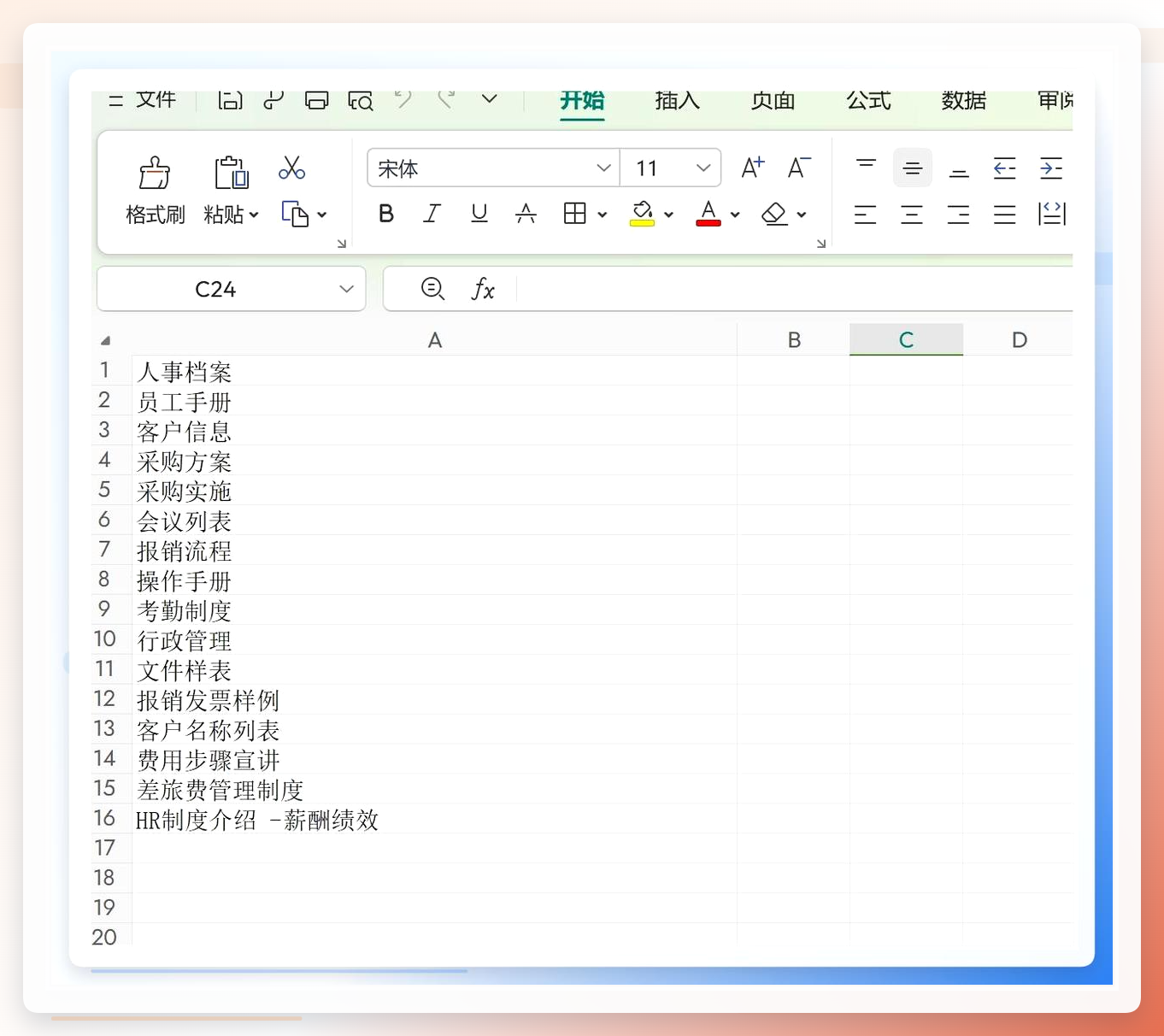Decrease font size with A- icon
This screenshot has width=1164, height=1036.
pos(799,168)
